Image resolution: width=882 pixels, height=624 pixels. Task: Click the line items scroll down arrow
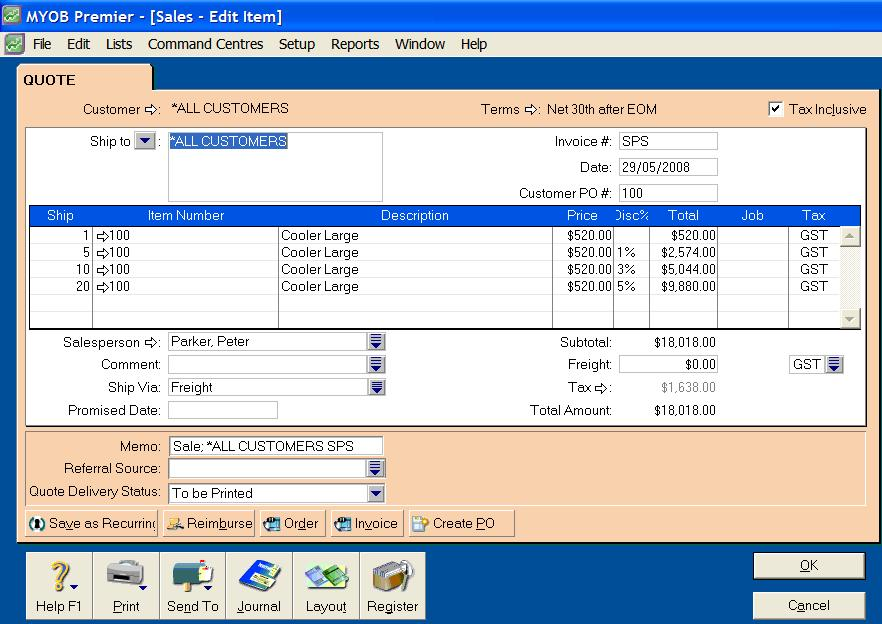pyautogui.click(x=849, y=319)
